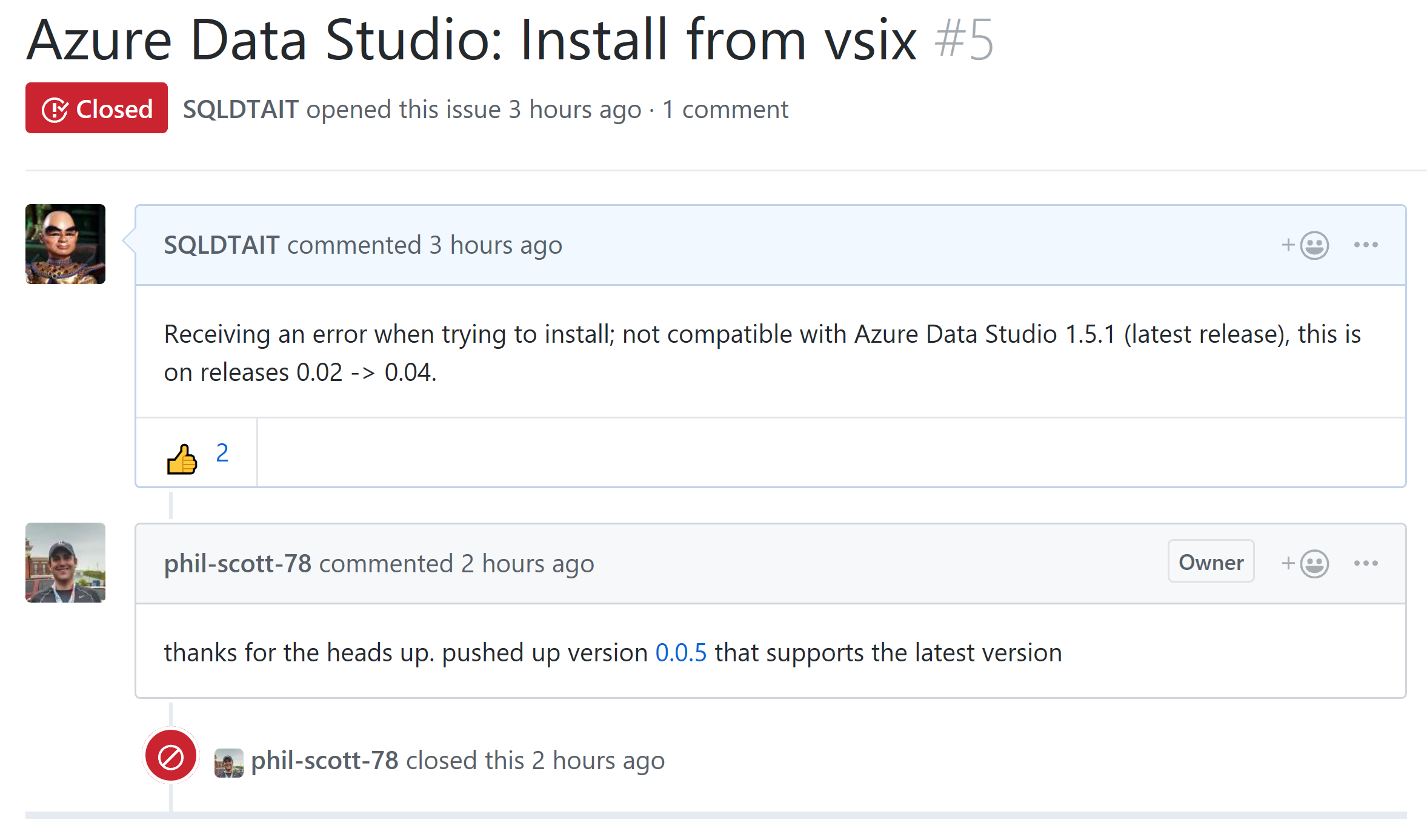Click the issue title text
1427x840 pixels.
click(x=471, y=40)
